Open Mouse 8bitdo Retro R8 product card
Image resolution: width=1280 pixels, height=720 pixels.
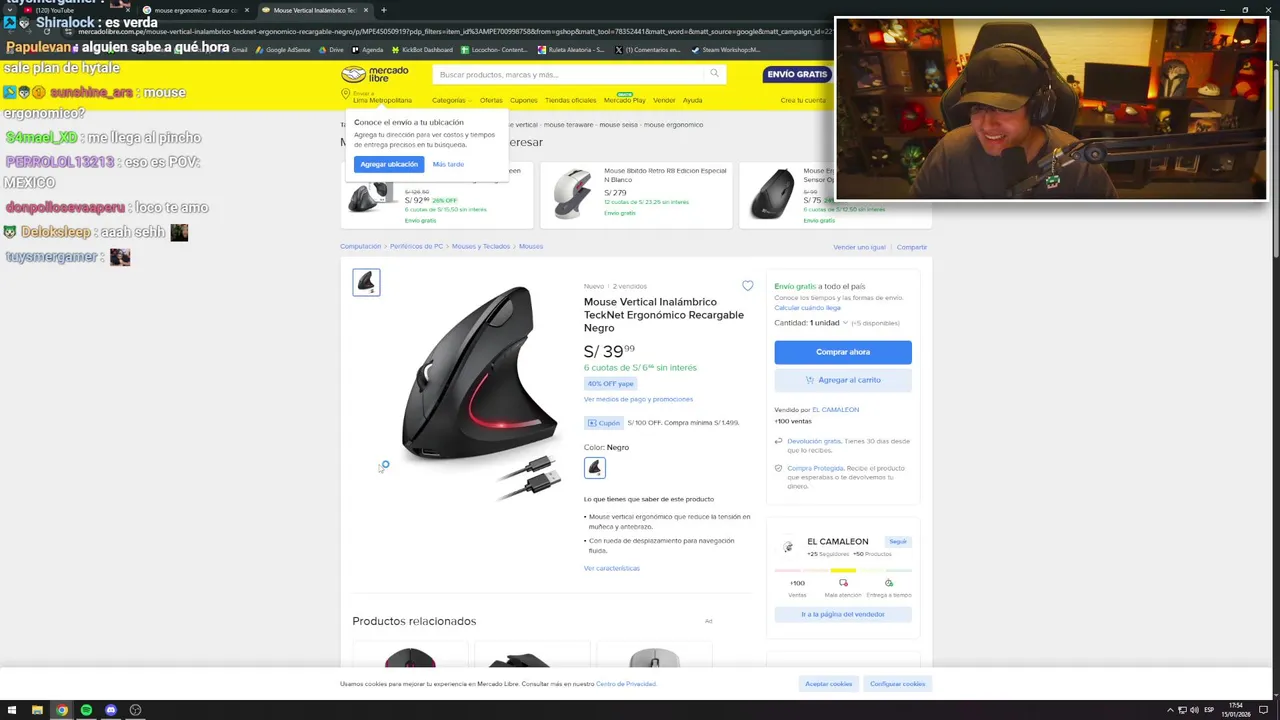point(636,195)
